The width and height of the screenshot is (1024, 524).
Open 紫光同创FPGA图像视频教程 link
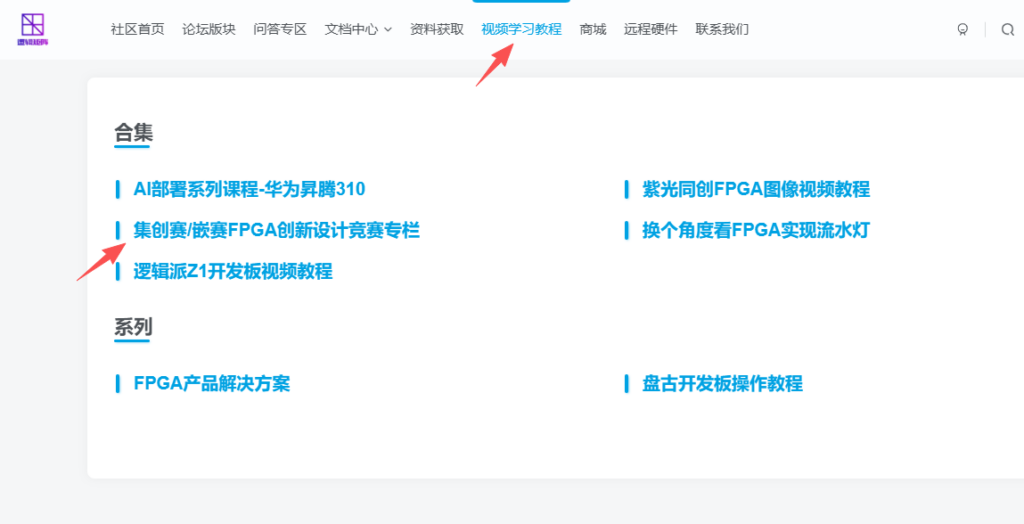coord(755,189)
